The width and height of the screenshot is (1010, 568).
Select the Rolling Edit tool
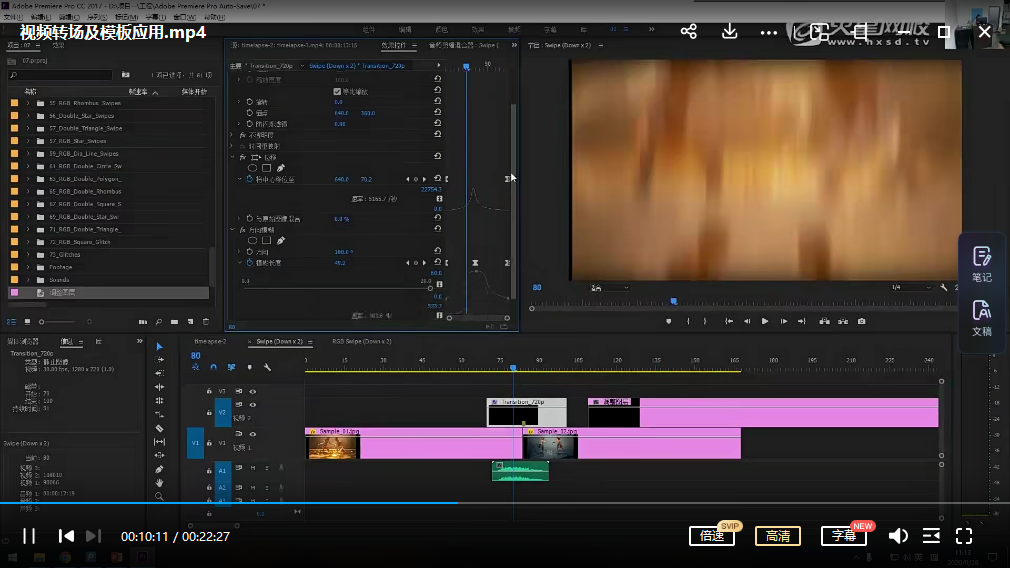click(159, 401)
